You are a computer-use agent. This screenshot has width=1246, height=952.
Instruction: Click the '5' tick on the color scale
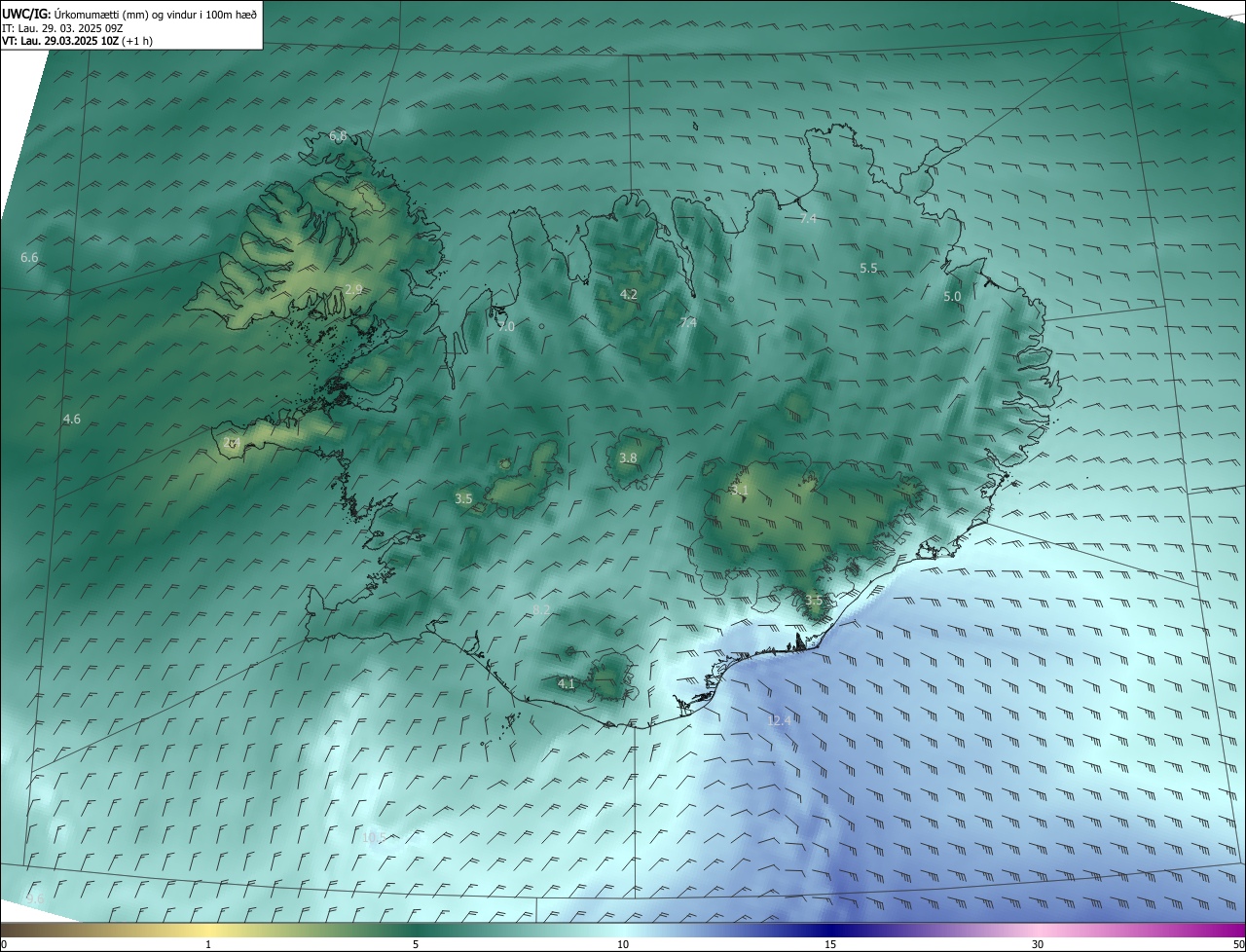416,944
